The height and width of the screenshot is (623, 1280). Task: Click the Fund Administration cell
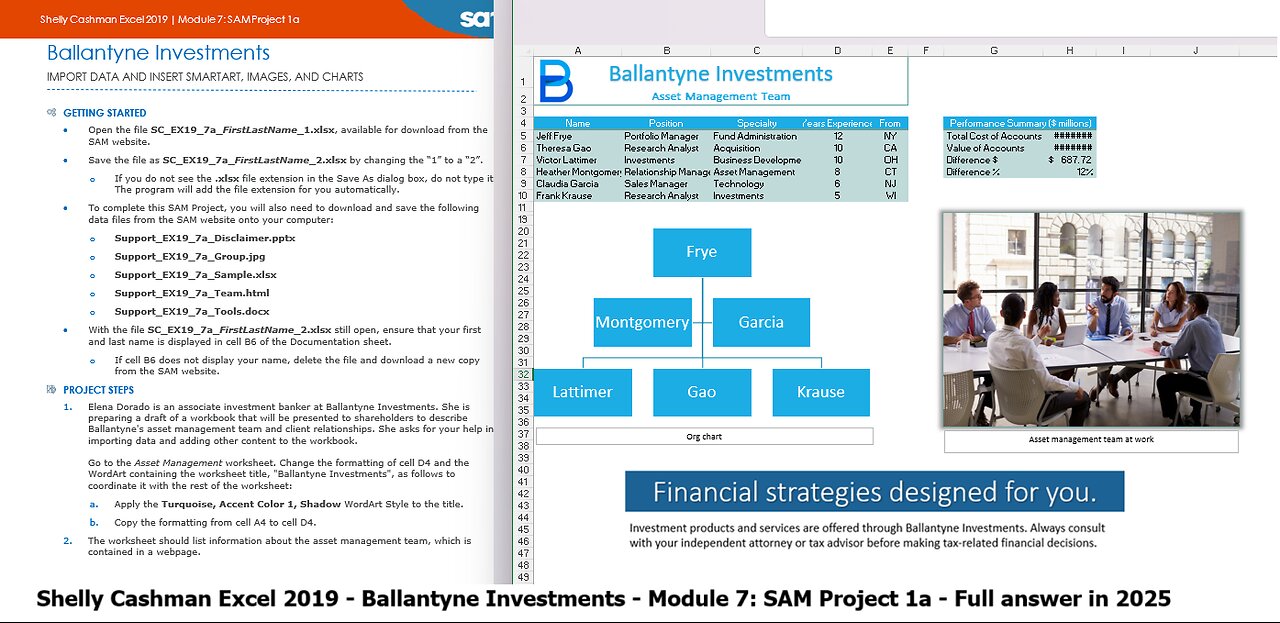coord(756,136)
